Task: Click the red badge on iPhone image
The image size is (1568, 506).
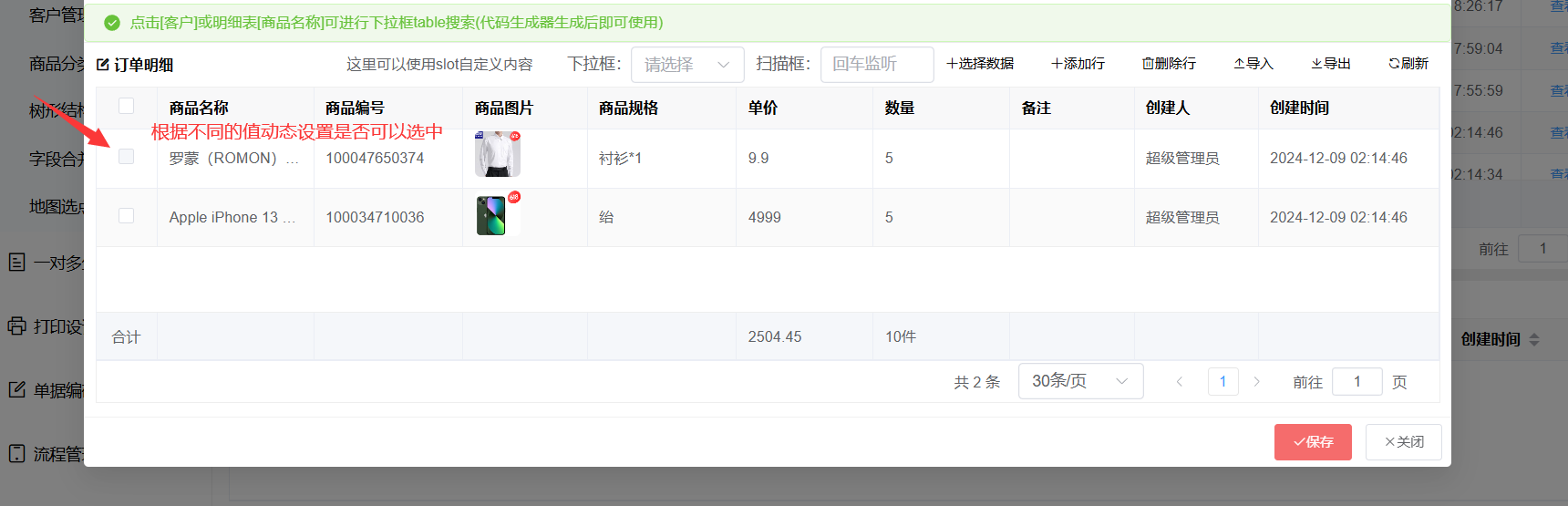Action: pyautogui.click(x=514, y=197)
